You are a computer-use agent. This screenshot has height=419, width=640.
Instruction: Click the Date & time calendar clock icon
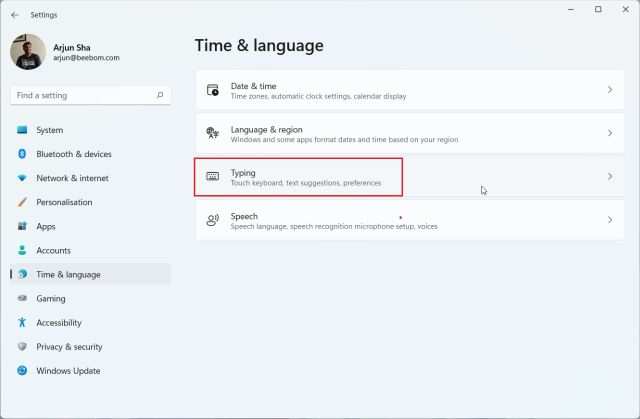coord(213,90)
